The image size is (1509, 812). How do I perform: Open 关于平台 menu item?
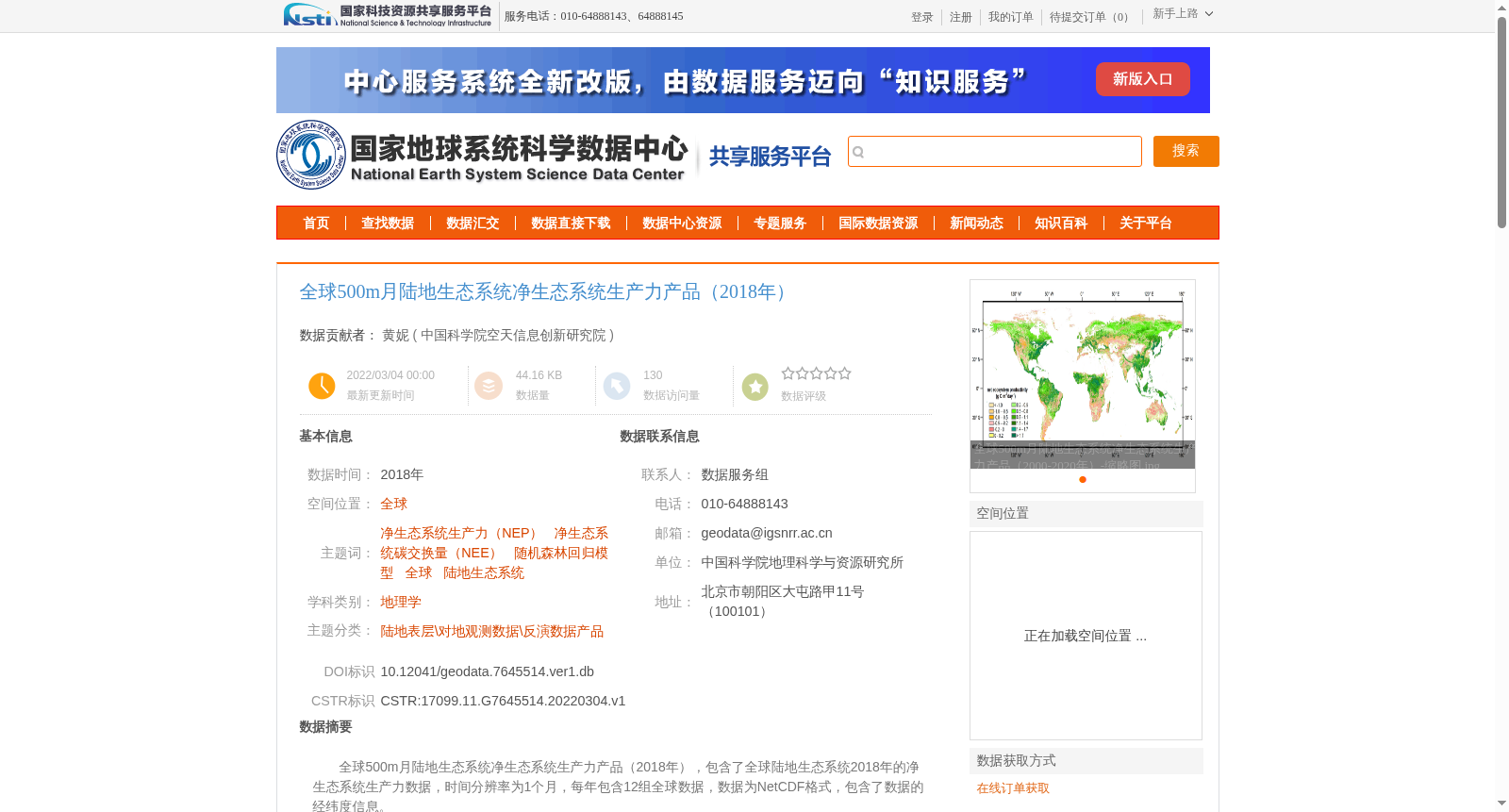pyautogui.click(x=1146, y=224)
